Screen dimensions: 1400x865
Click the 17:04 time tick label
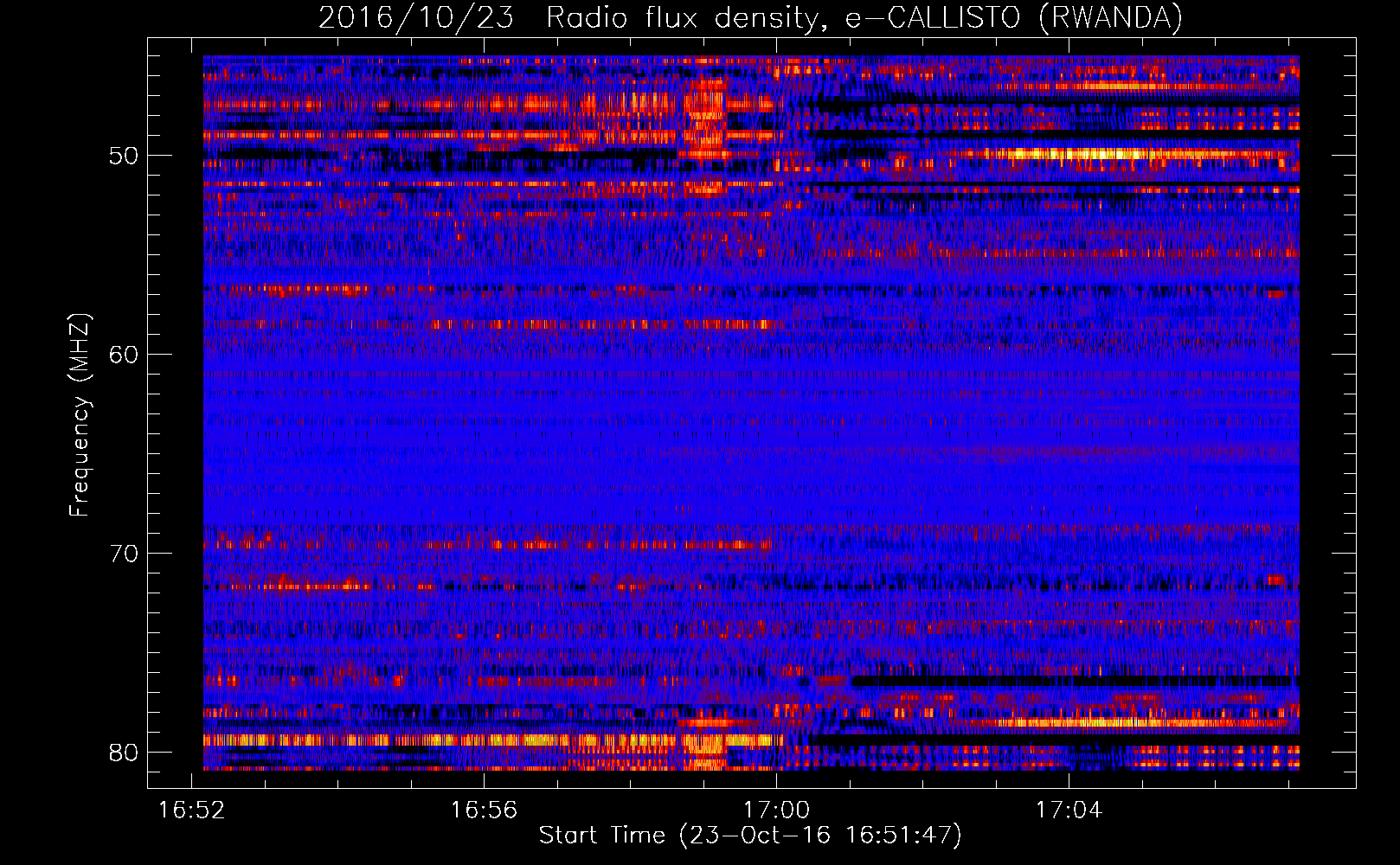coord(1069,811)
